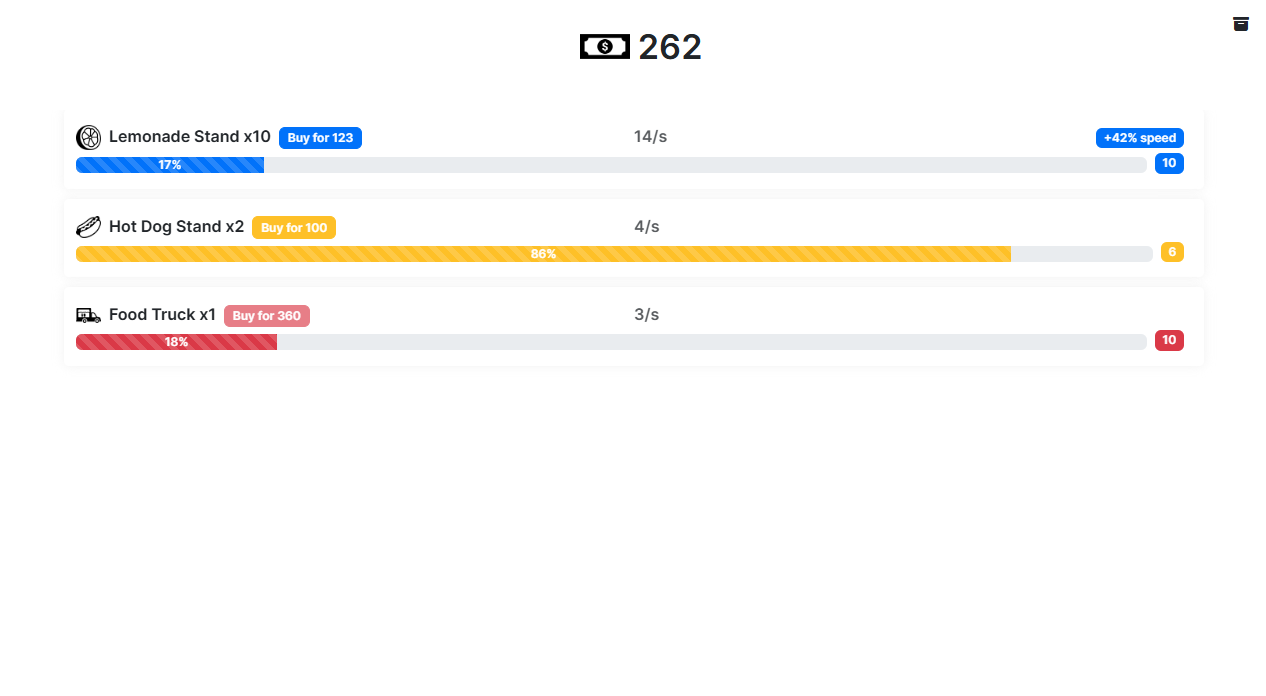Buy a Hot Dog Stand for 100
Viewport: 1266px width, 696px height.
[294, 228]
